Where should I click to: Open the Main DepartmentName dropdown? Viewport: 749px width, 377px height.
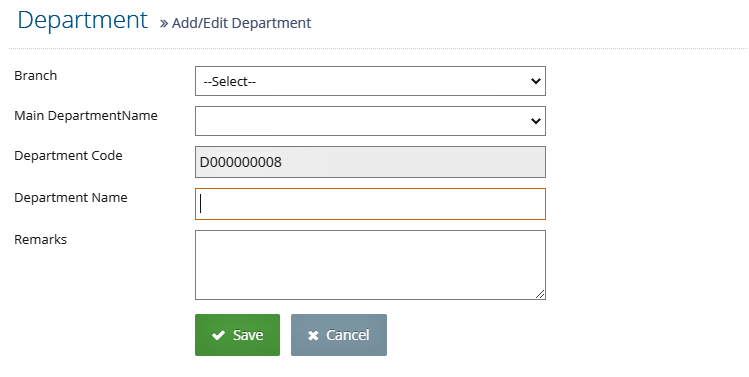(x=370, y=121)
